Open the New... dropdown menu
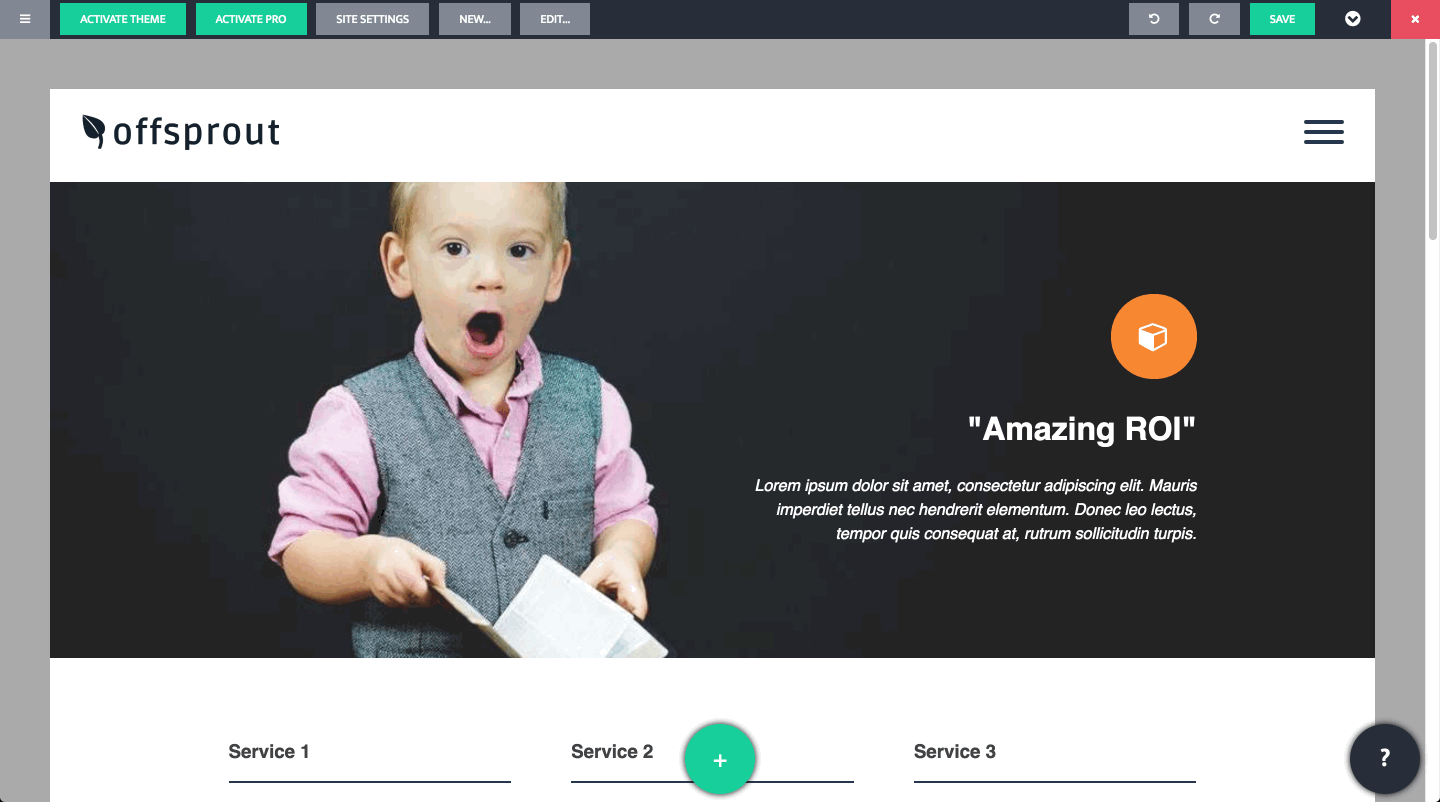This screenshot has width=1440, height=802. pyautogui.click(x=475, y=19)
